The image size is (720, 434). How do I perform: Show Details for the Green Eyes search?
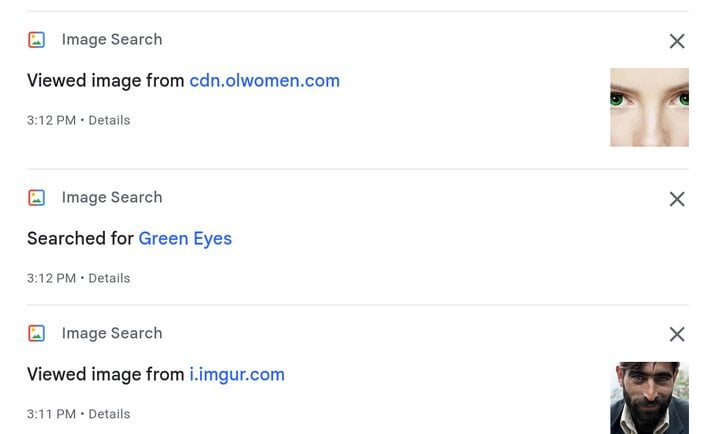(109, 278)
